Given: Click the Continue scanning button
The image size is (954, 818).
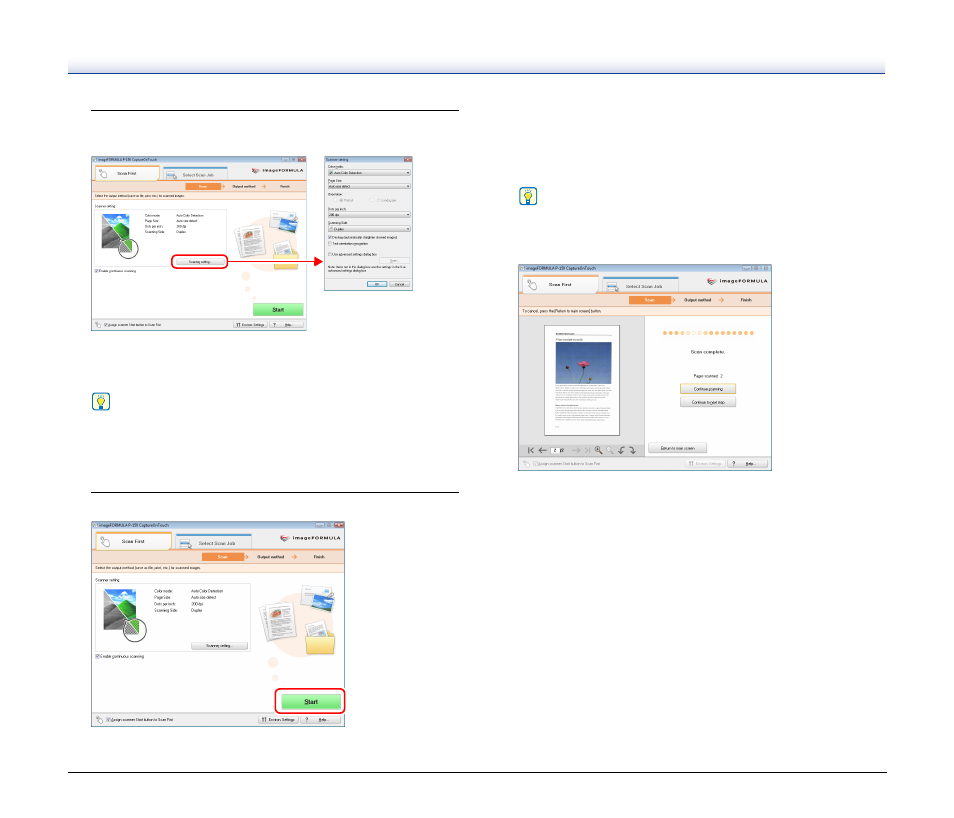Looking at the screenshot, I should point(708,389).
